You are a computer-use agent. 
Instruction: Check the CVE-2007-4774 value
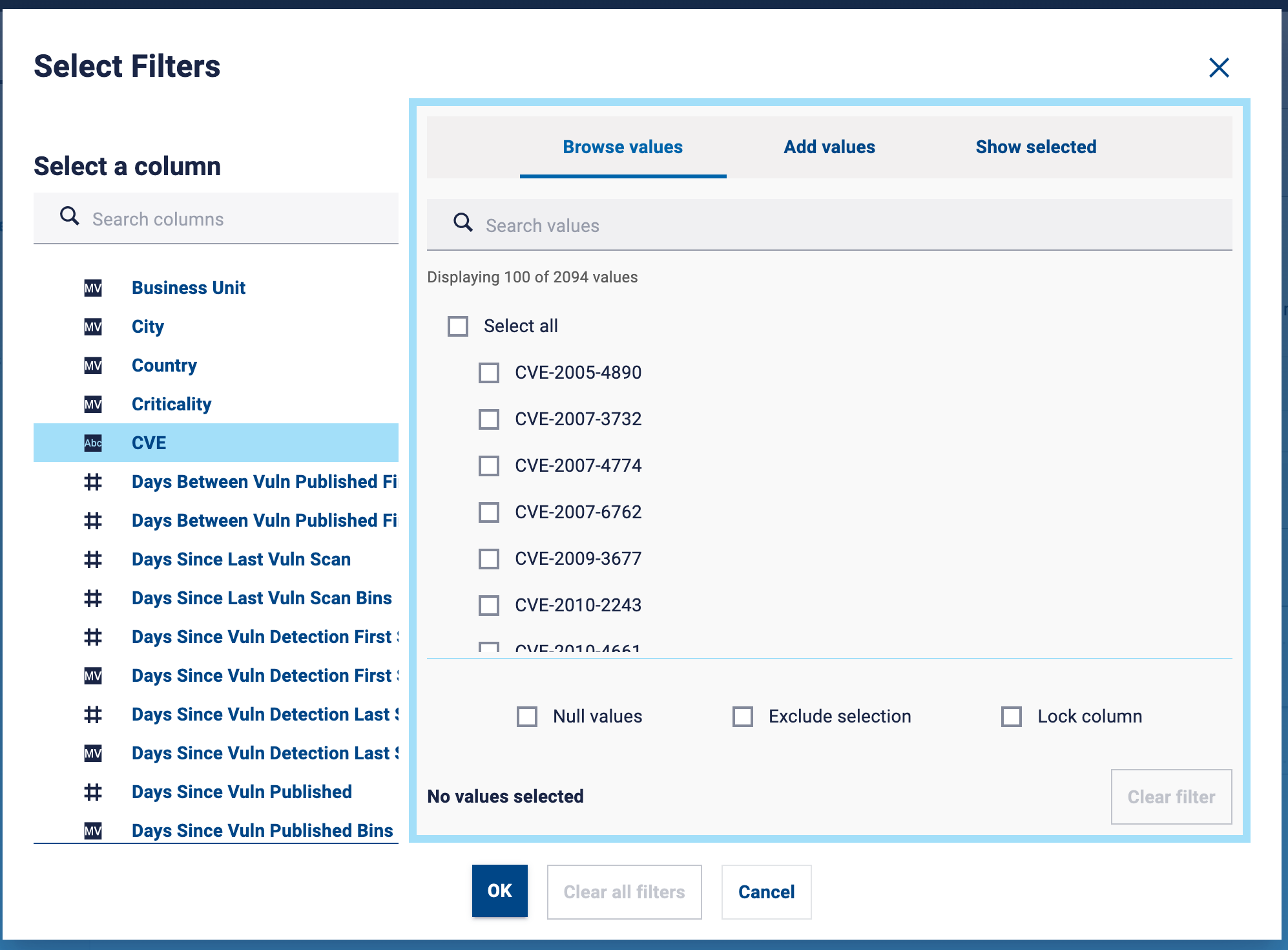[489, 466]
